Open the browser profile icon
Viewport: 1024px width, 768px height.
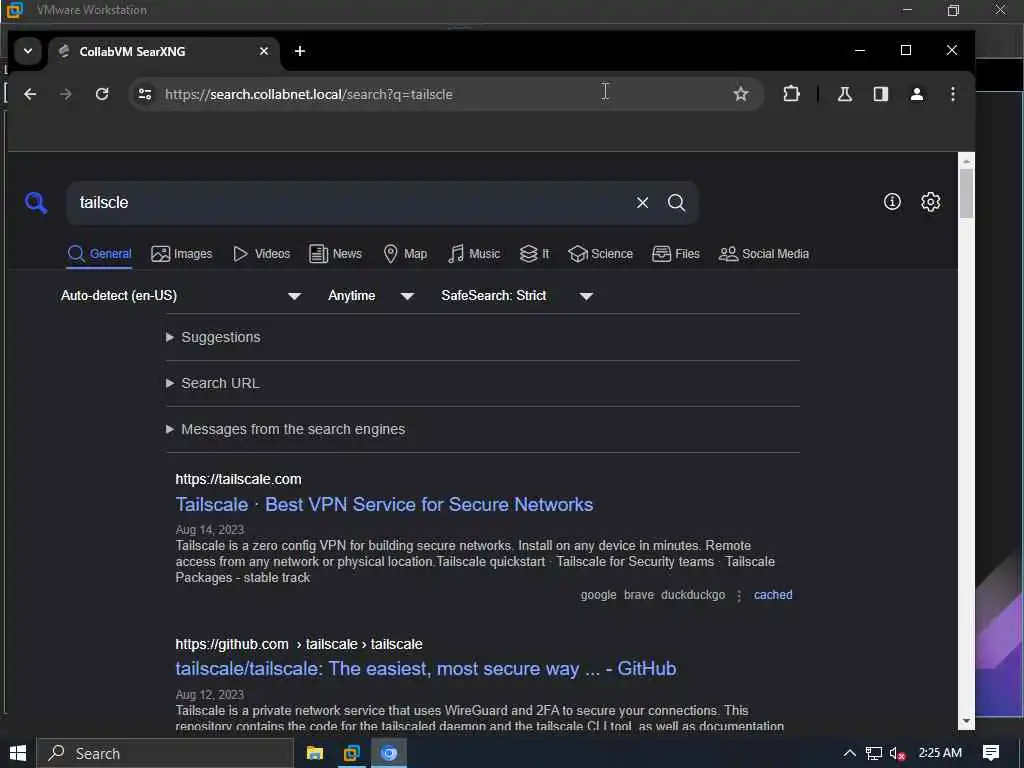click(x=917, y=94)
